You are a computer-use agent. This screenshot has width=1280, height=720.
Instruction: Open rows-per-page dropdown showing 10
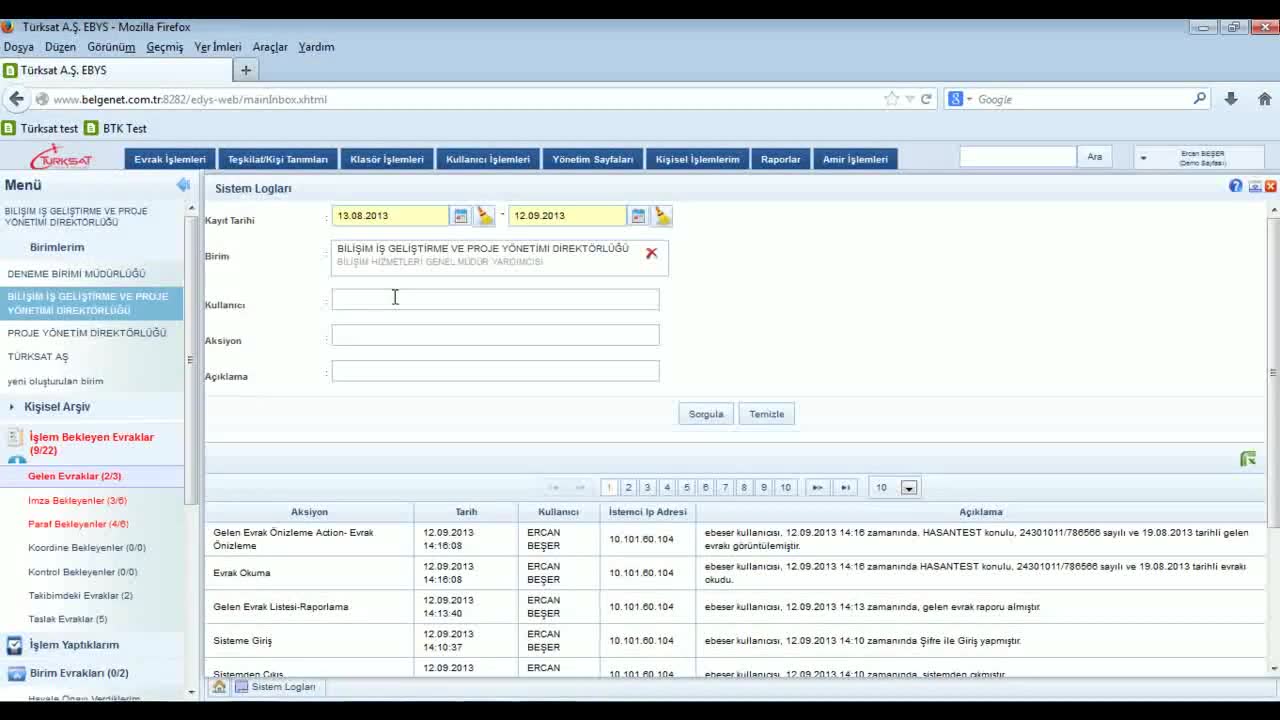tap(908, 488)
